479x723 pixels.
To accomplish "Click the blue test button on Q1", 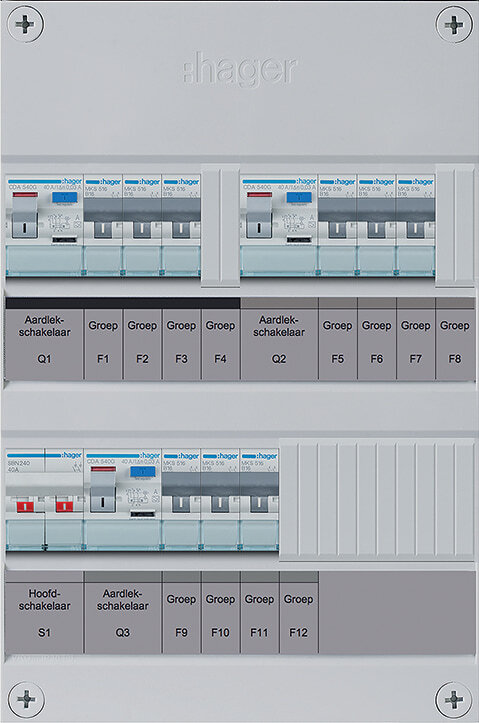I will pos(65,198).
